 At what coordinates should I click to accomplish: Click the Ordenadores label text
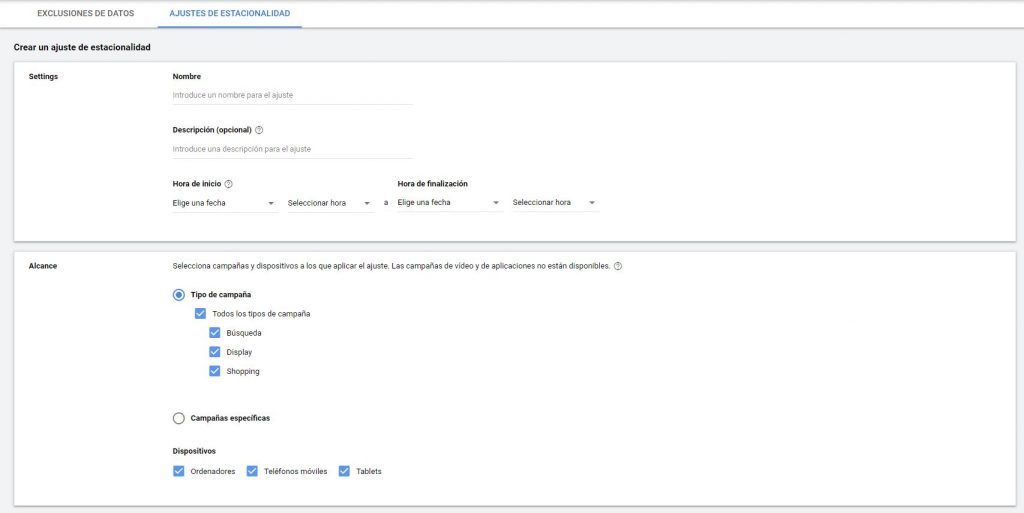tap(213, 471)
